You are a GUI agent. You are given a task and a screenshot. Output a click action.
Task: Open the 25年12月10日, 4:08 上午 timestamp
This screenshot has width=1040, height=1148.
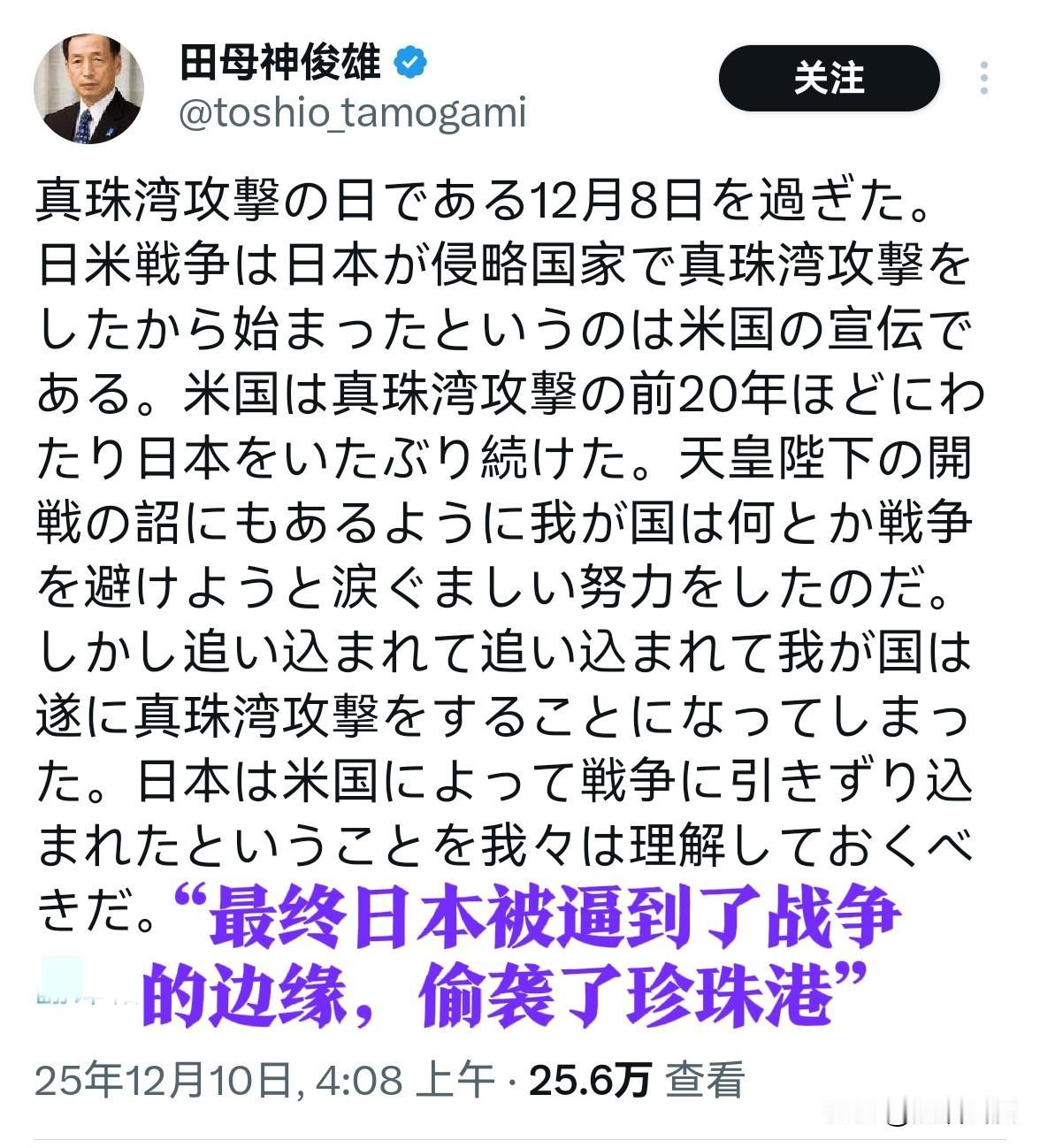265,1080
